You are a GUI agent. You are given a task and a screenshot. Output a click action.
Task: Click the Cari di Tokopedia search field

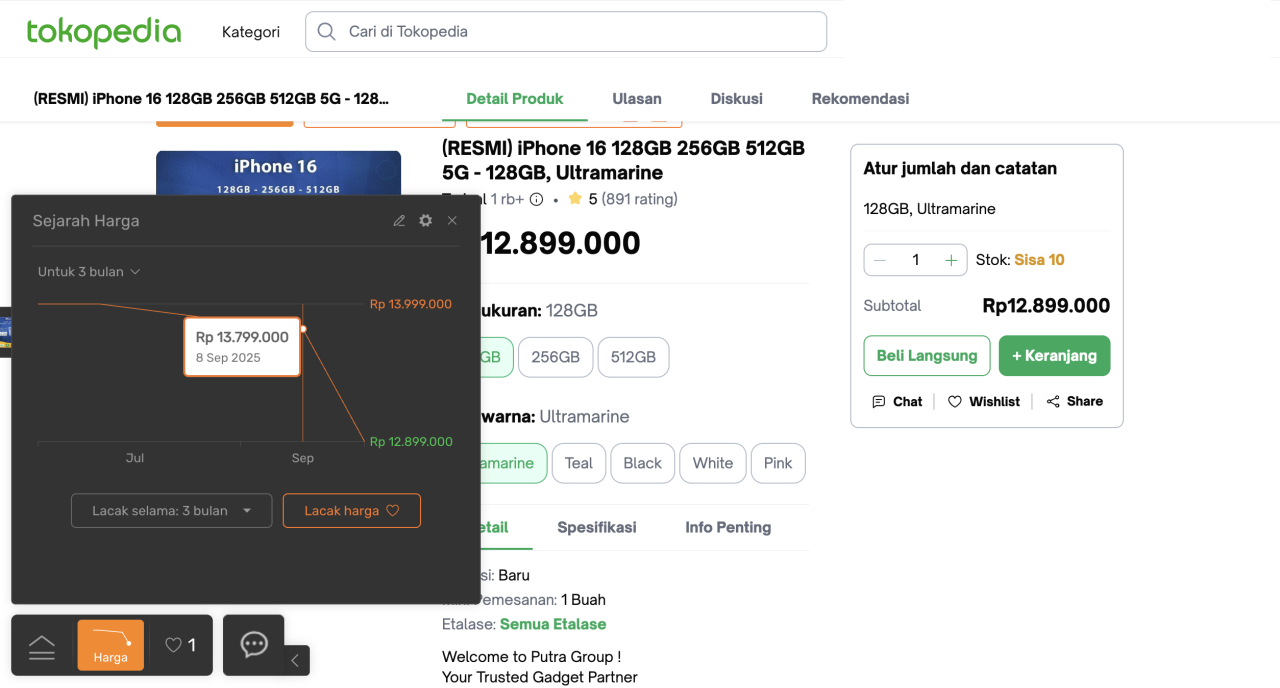566,31
